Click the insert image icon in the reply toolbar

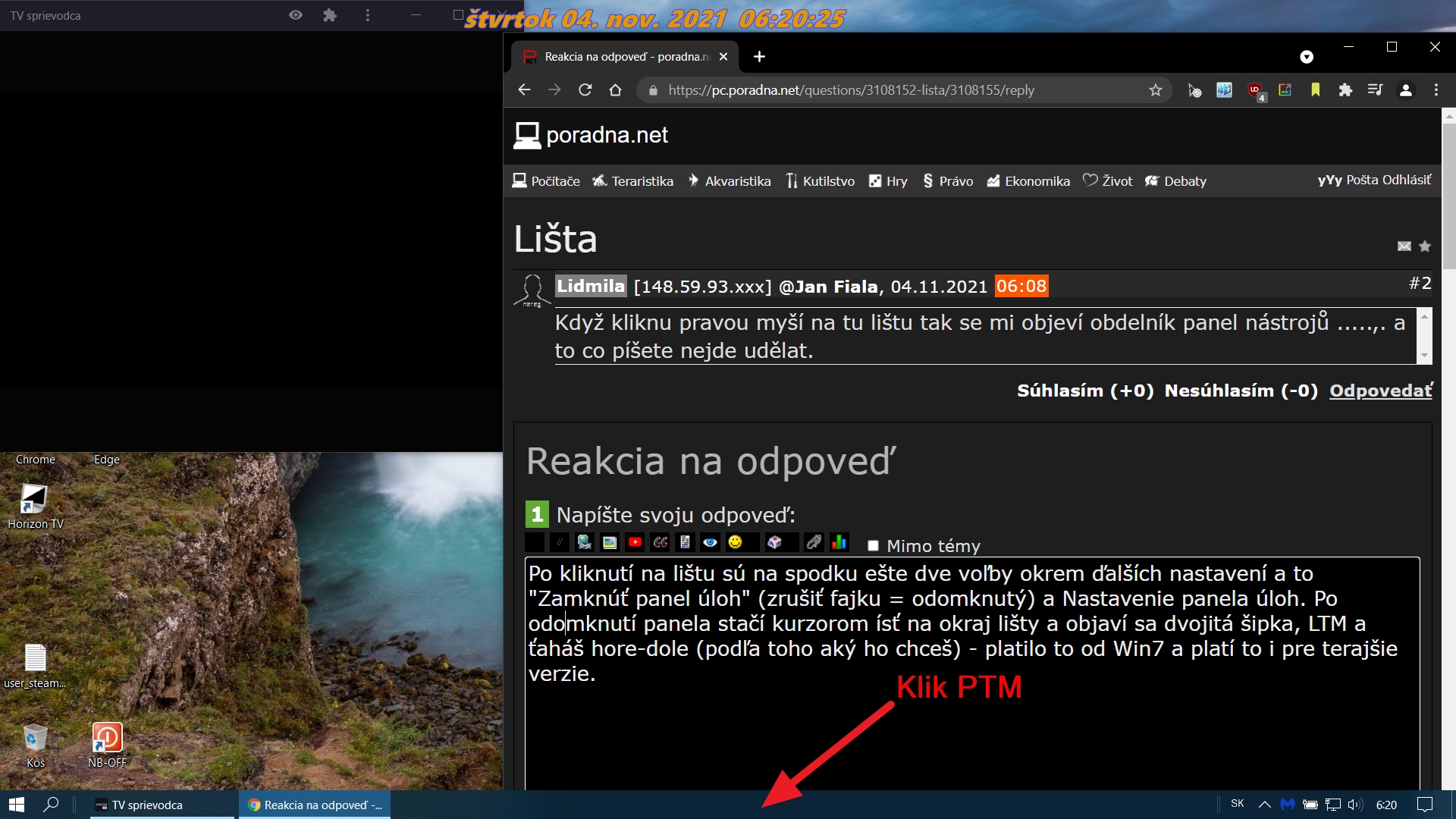pos(609,542)
